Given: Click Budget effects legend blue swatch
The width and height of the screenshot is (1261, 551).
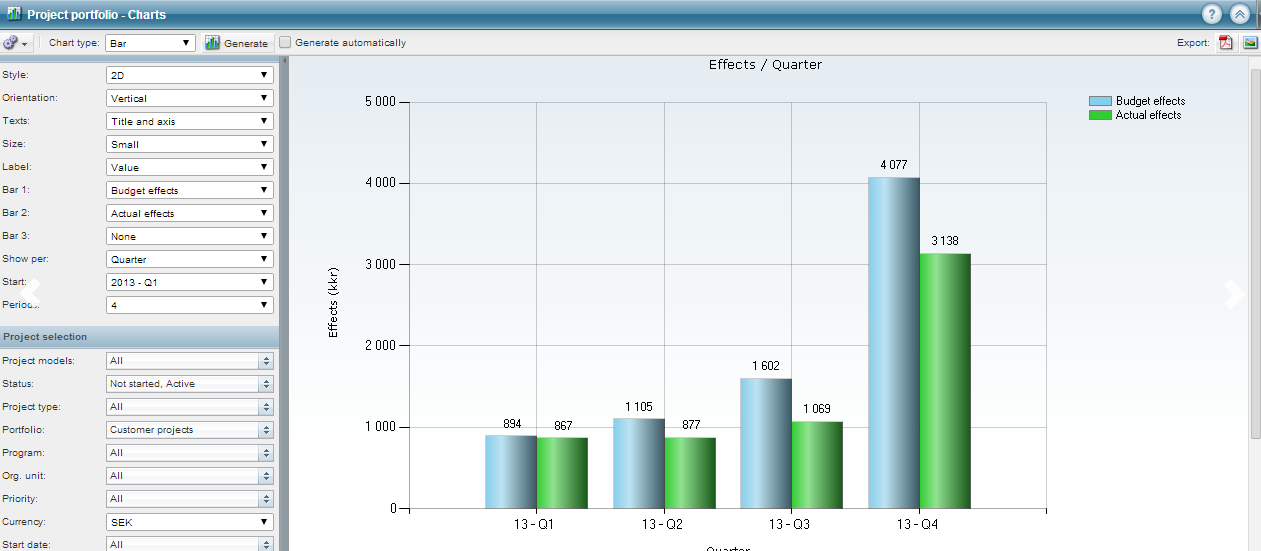Looking at the screenshot, I should (x=1100, y=101).
